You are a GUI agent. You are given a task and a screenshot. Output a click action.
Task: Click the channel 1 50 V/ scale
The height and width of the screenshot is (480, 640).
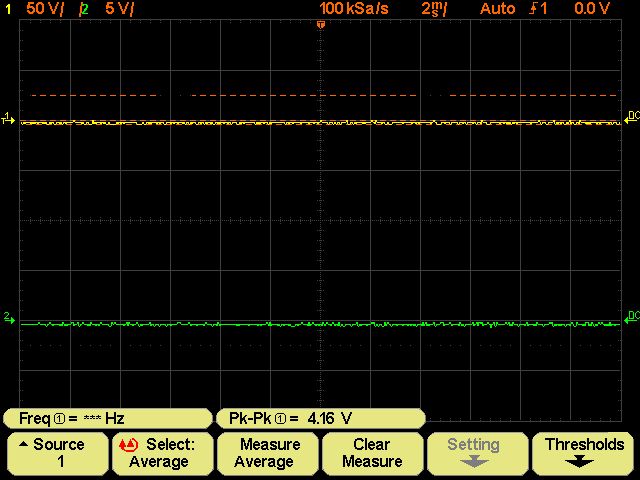coord(45,9)
